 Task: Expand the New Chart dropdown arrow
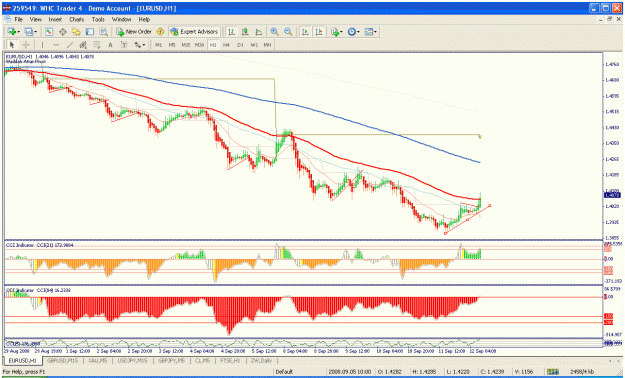click(19, 32)
